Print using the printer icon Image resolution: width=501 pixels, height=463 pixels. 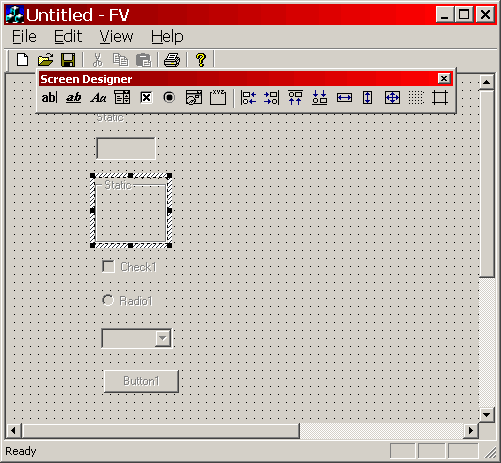tap(172, 60)
